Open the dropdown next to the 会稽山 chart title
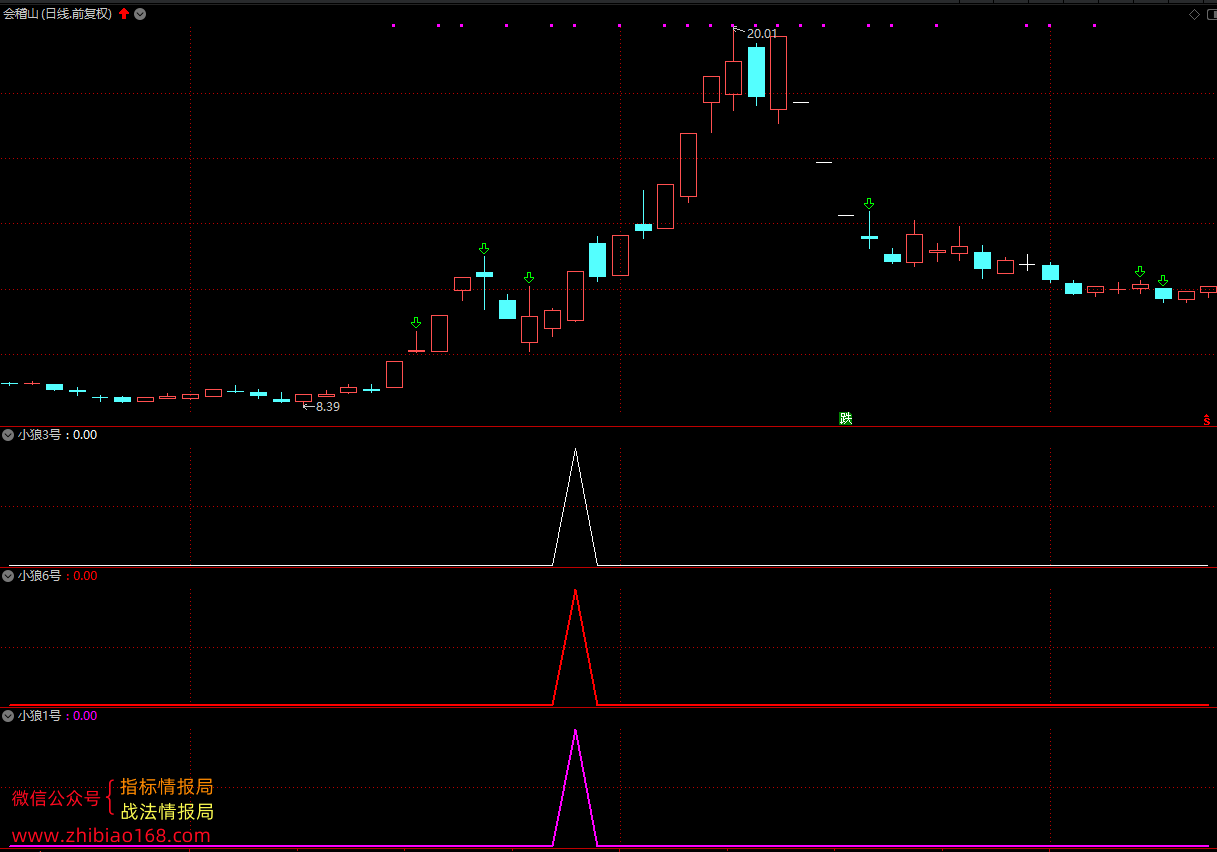The height and width of the screenshot is (852, 1217). (x=140, y=14)
